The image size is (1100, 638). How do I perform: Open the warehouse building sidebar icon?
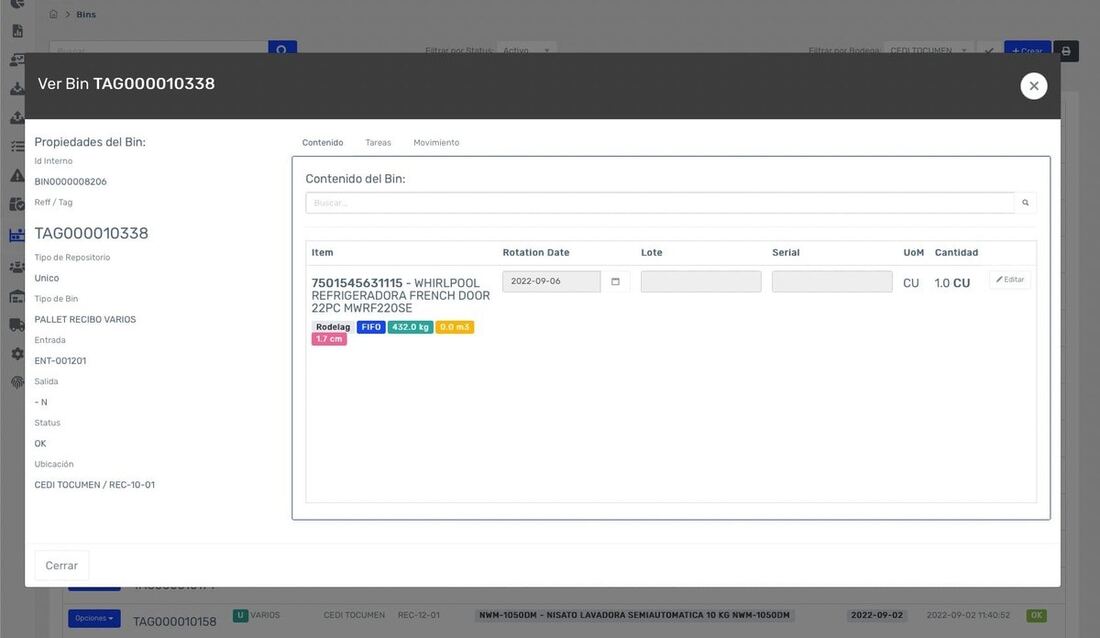coord(18,296)
